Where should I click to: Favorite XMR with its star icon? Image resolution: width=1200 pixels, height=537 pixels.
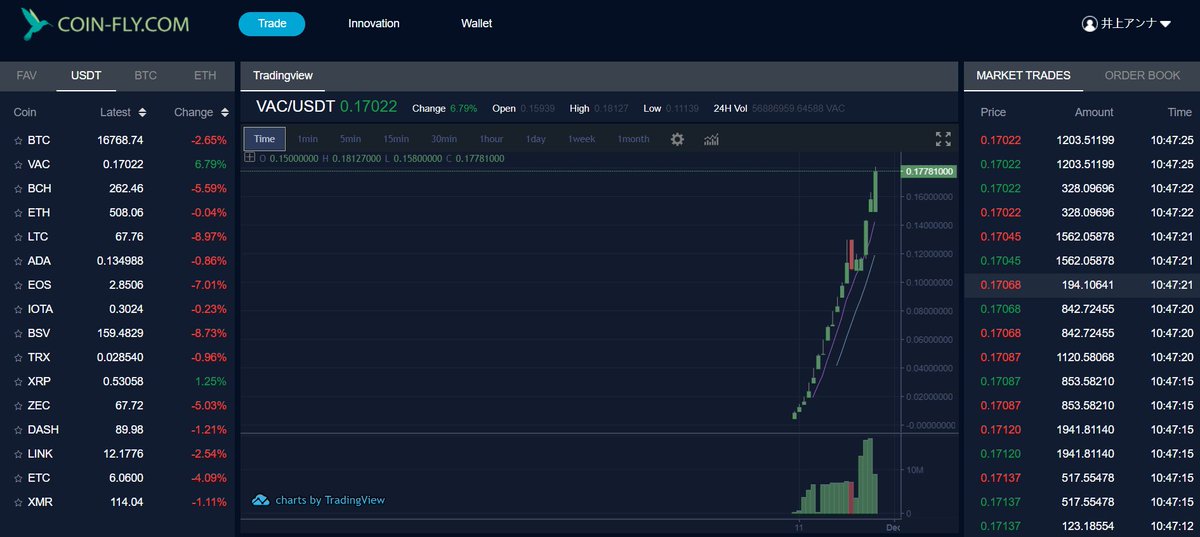pos(18,502)
